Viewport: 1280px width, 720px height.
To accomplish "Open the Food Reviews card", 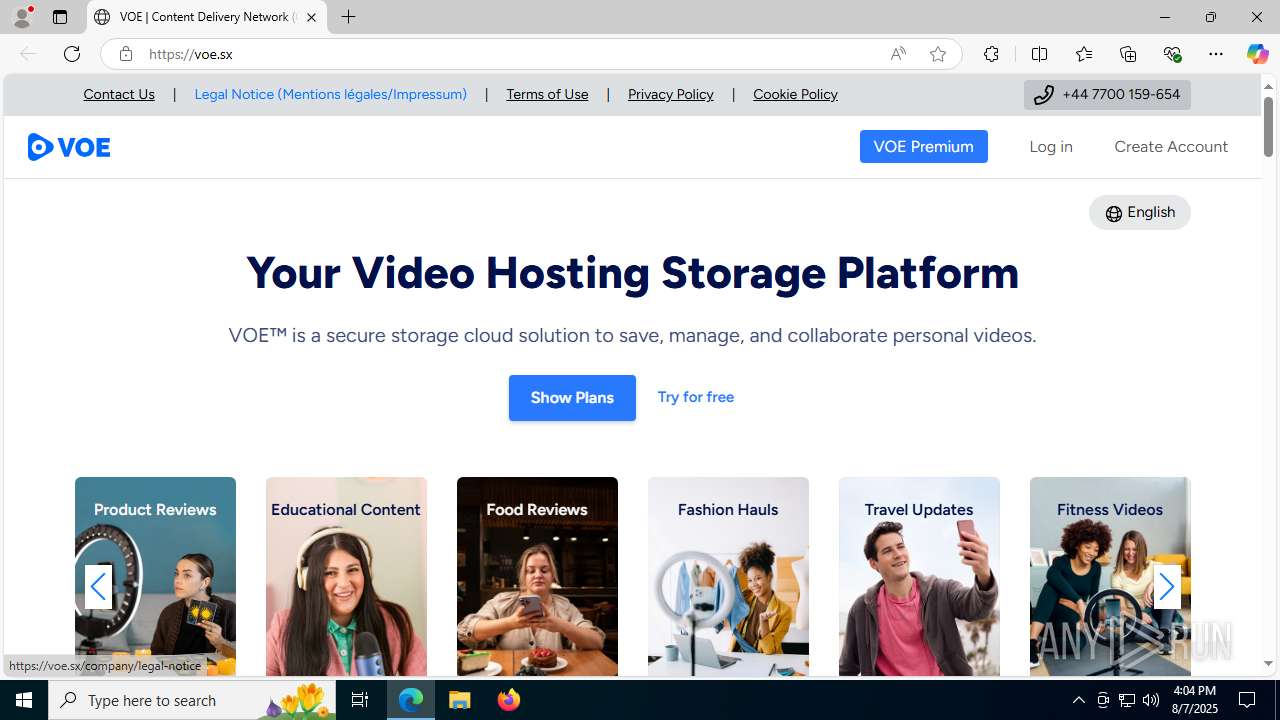I will 537,576.
